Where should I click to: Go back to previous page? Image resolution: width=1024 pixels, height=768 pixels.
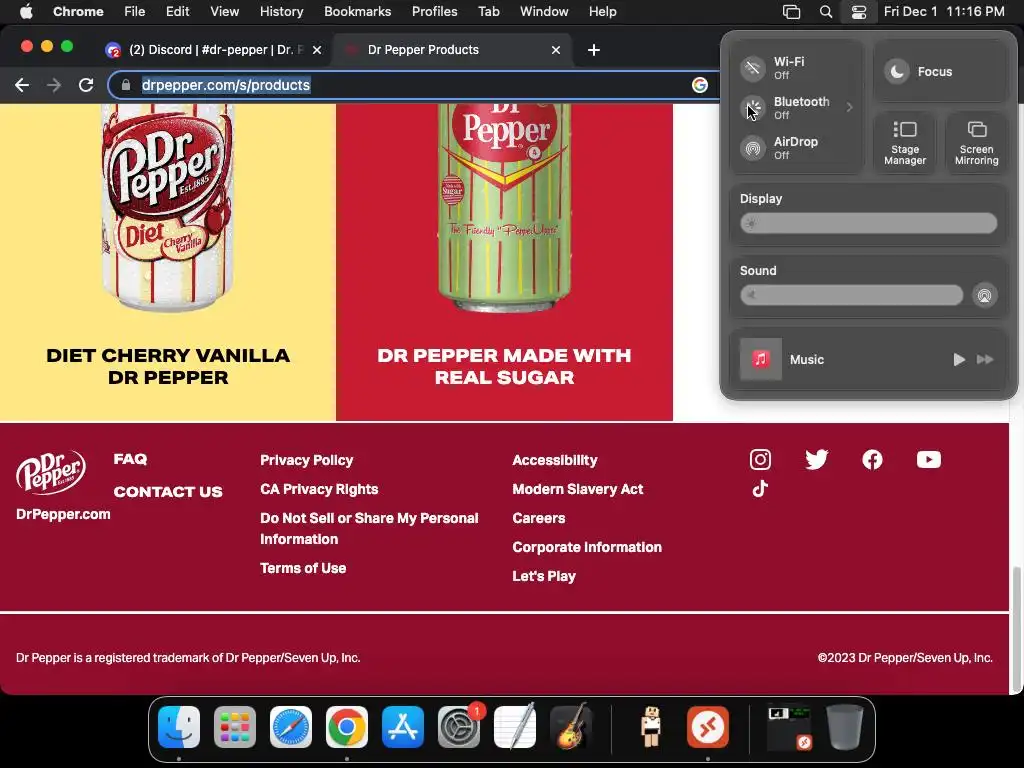coord(22,85)
